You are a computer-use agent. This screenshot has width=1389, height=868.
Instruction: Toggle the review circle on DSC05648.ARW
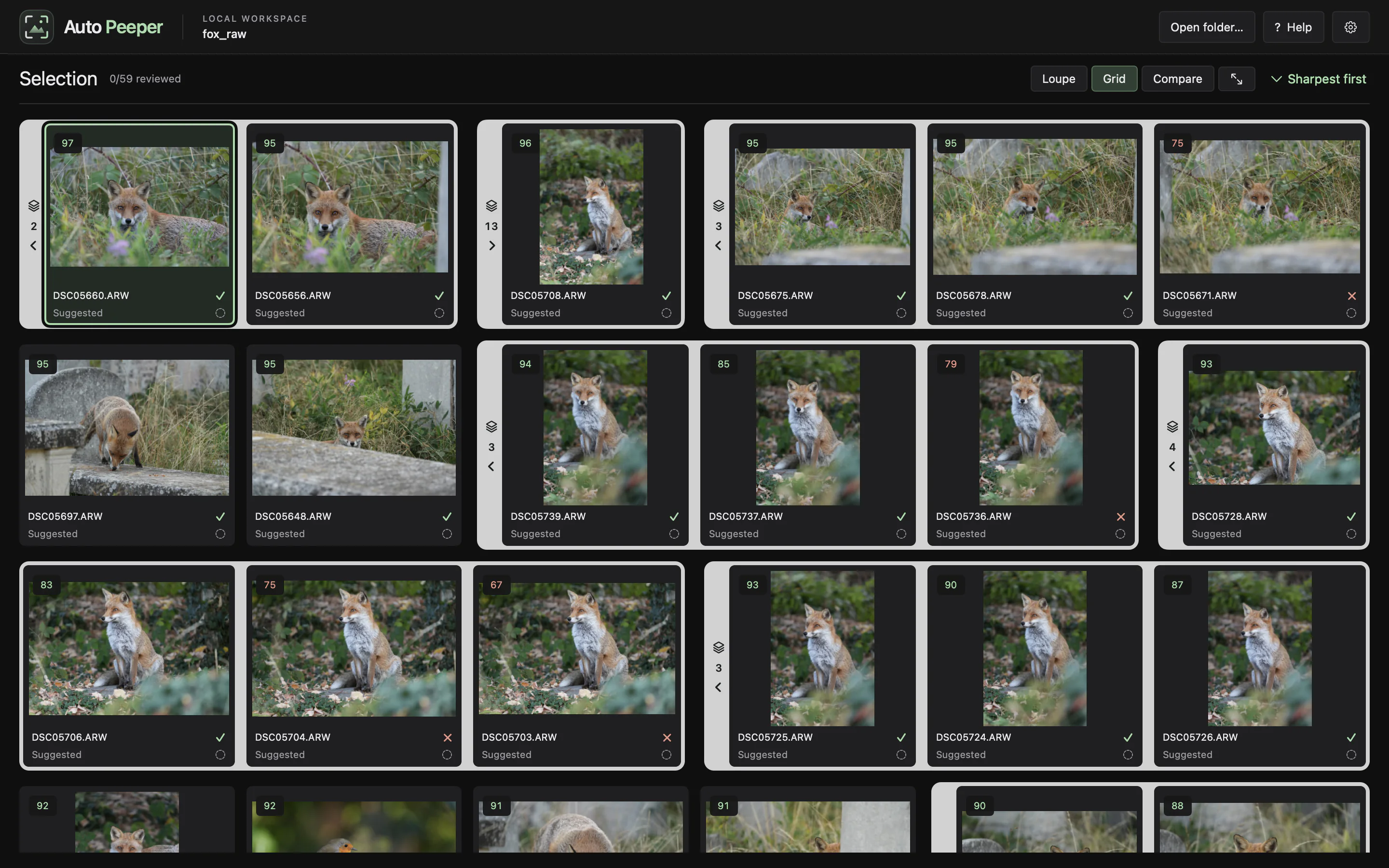coord(447,534)
